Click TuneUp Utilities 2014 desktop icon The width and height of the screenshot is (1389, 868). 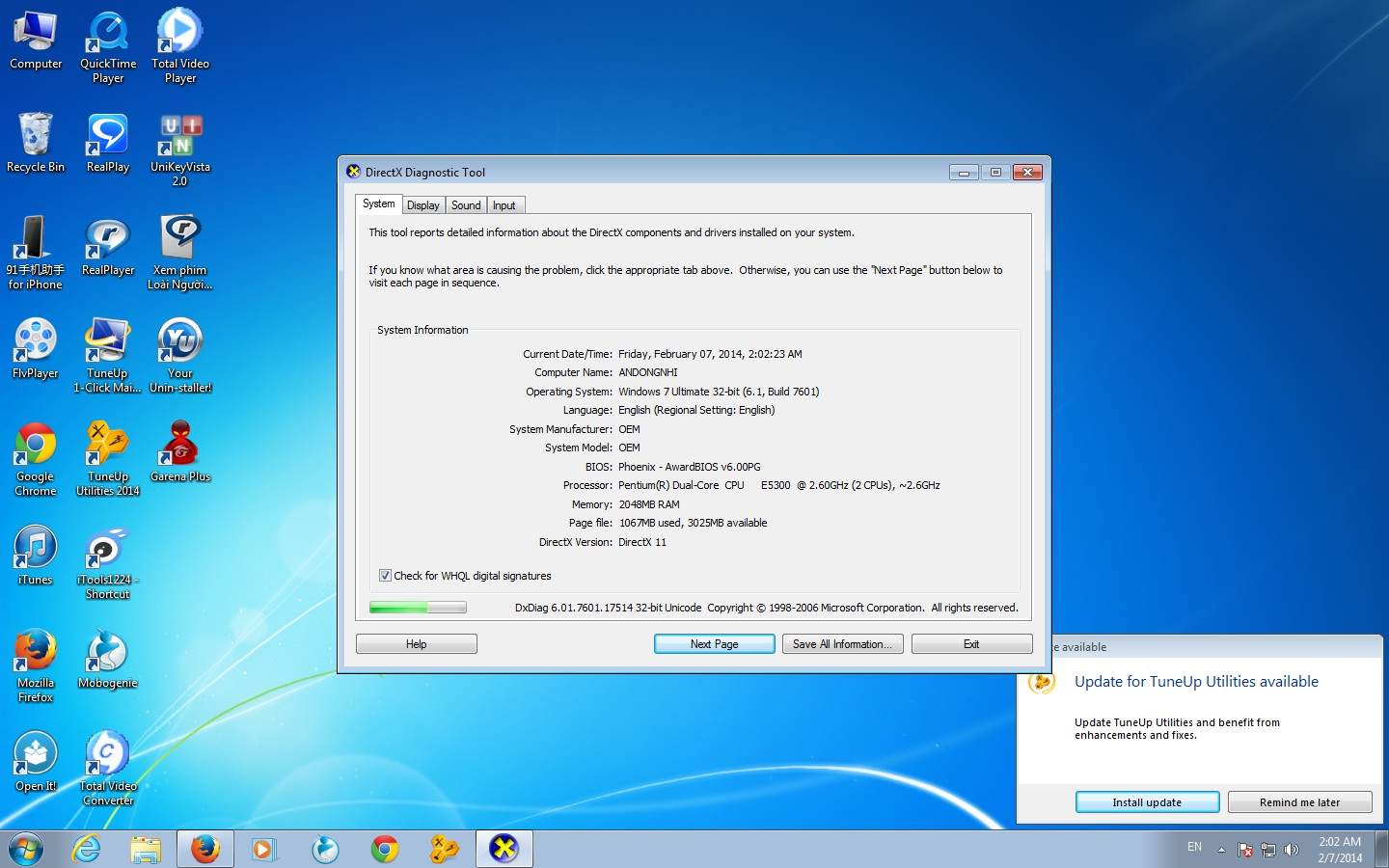tap(108, 459)
